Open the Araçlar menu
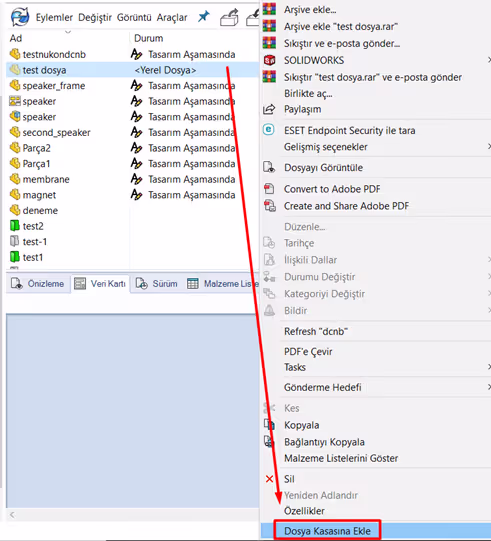 (172, 17)
